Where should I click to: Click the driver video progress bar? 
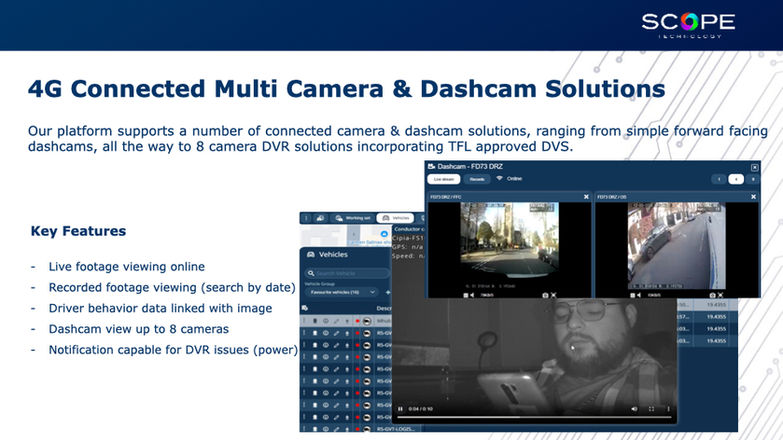click(534, 417)
